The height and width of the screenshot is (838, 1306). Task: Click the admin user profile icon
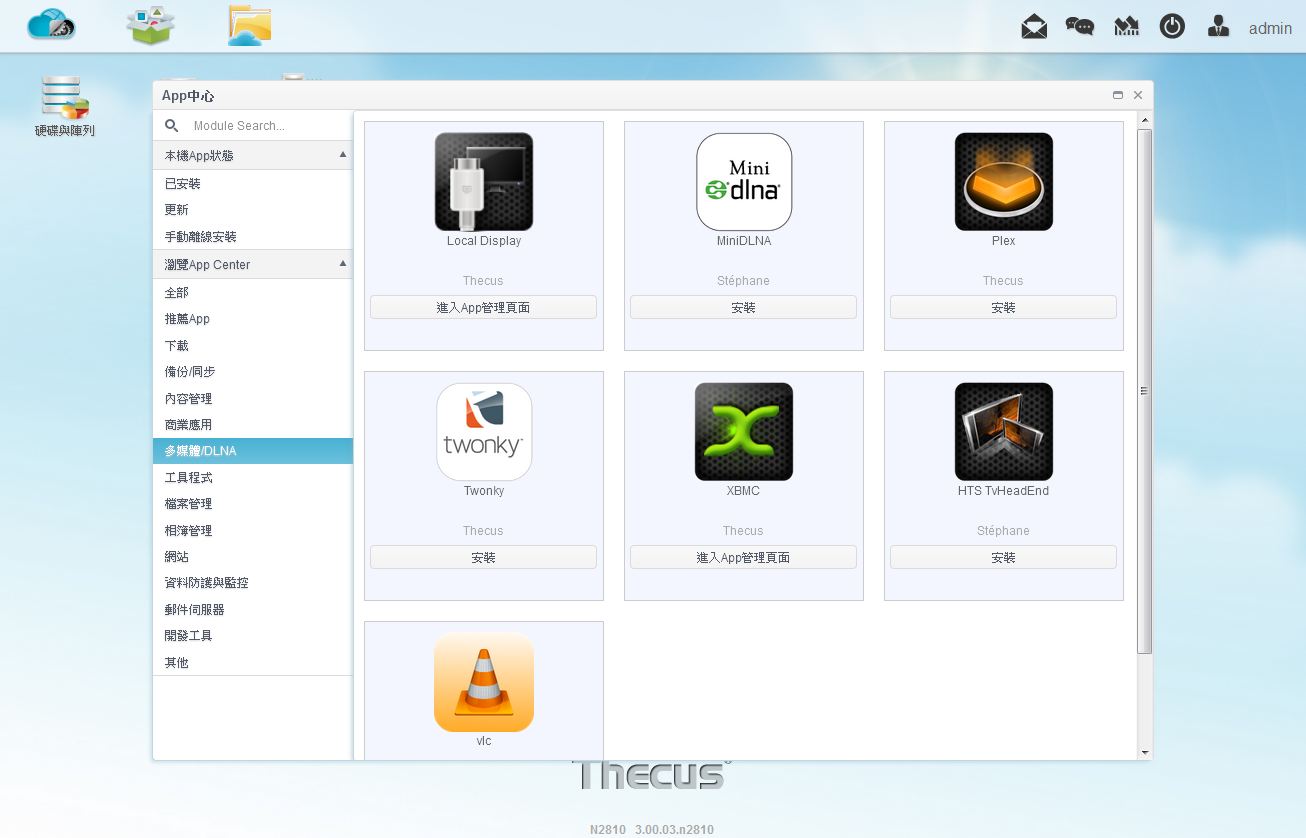pyautogui.click(x=1218, y=27)
